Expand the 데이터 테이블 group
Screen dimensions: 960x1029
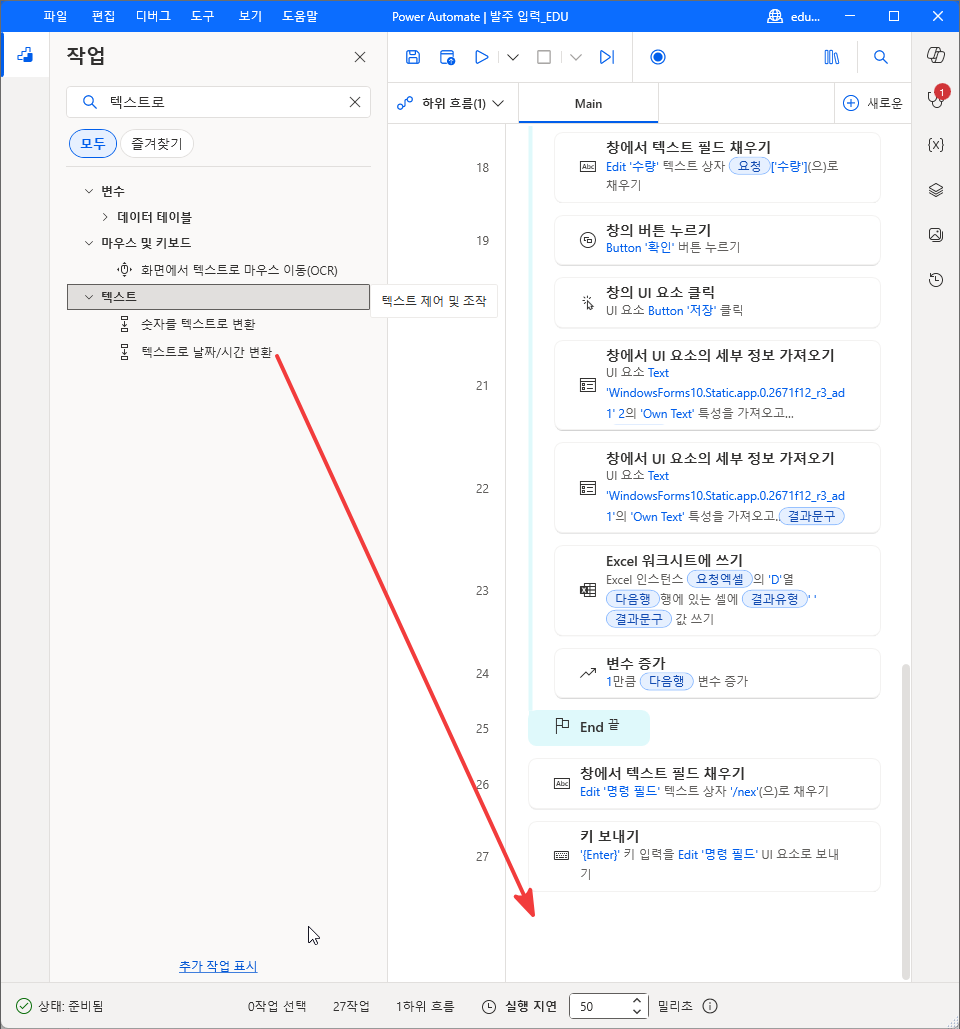[105, 217]
